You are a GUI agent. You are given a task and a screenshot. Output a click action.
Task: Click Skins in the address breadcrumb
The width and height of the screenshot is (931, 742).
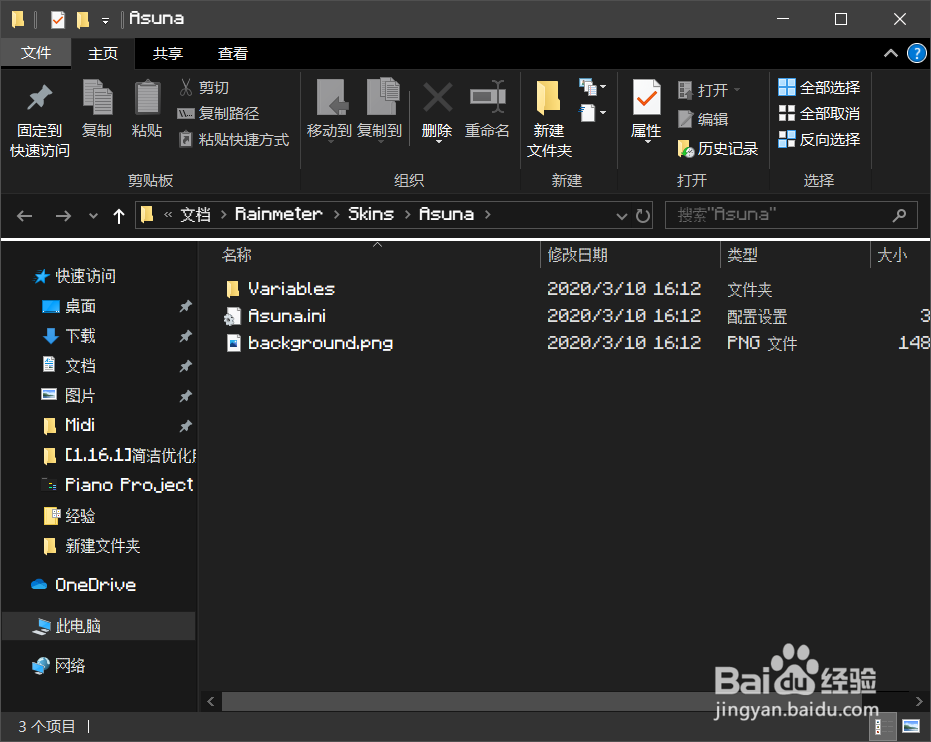click(x=371, y=214)
